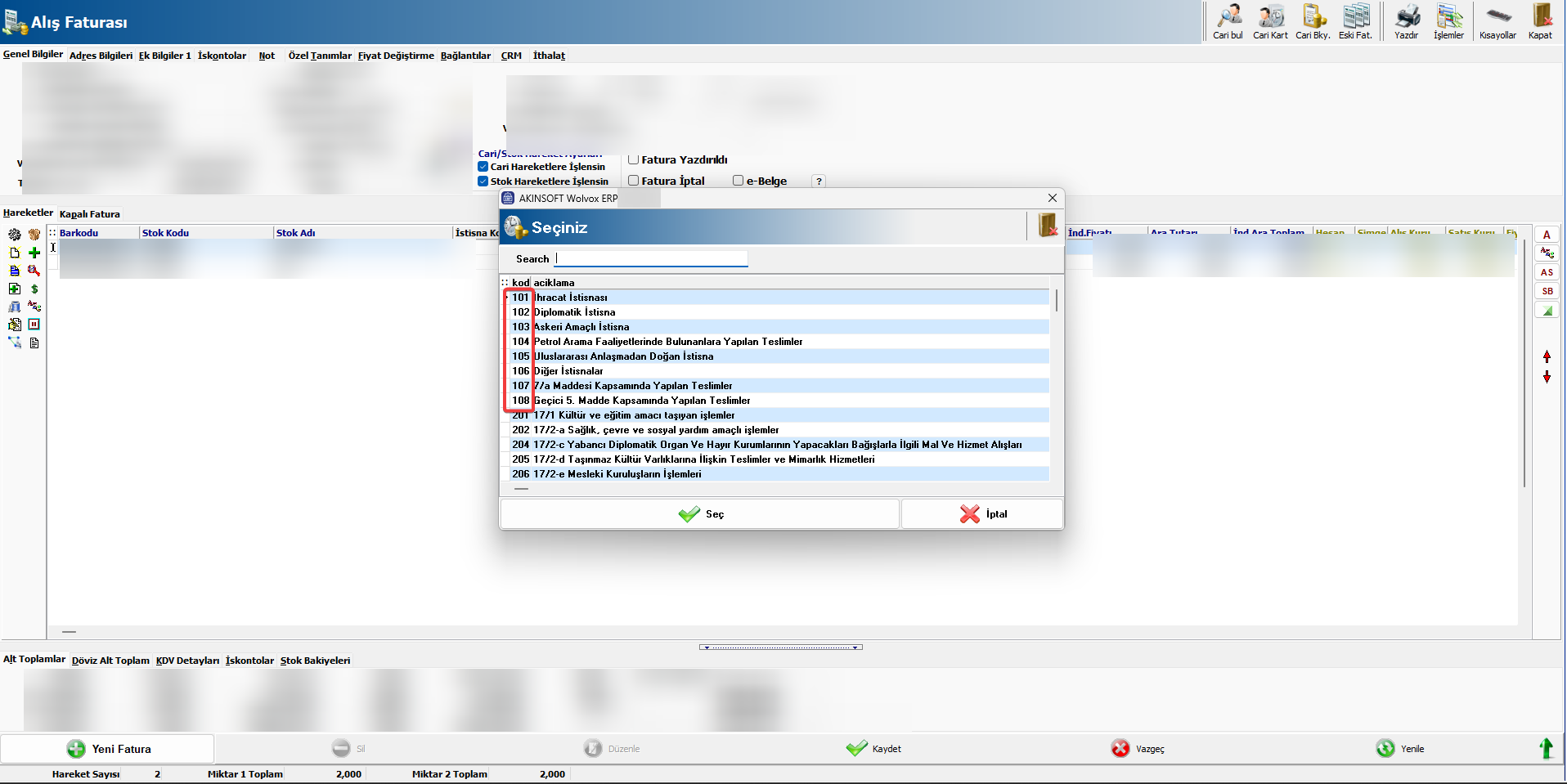
Task: Expand the collapsed panel splitter bar
Action: (x=780, y=647)
